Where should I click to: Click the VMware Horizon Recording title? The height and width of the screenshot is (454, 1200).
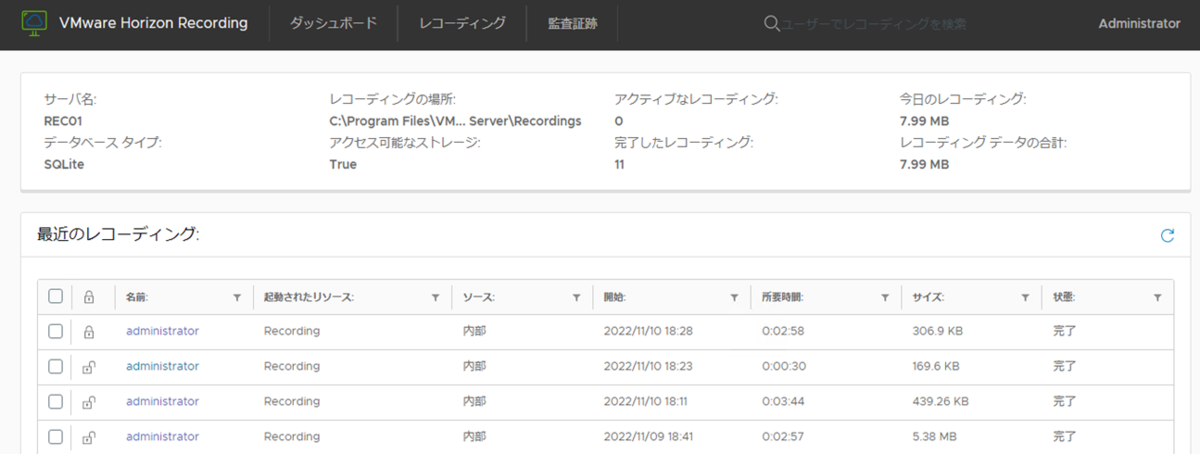(x=153, y=23)
